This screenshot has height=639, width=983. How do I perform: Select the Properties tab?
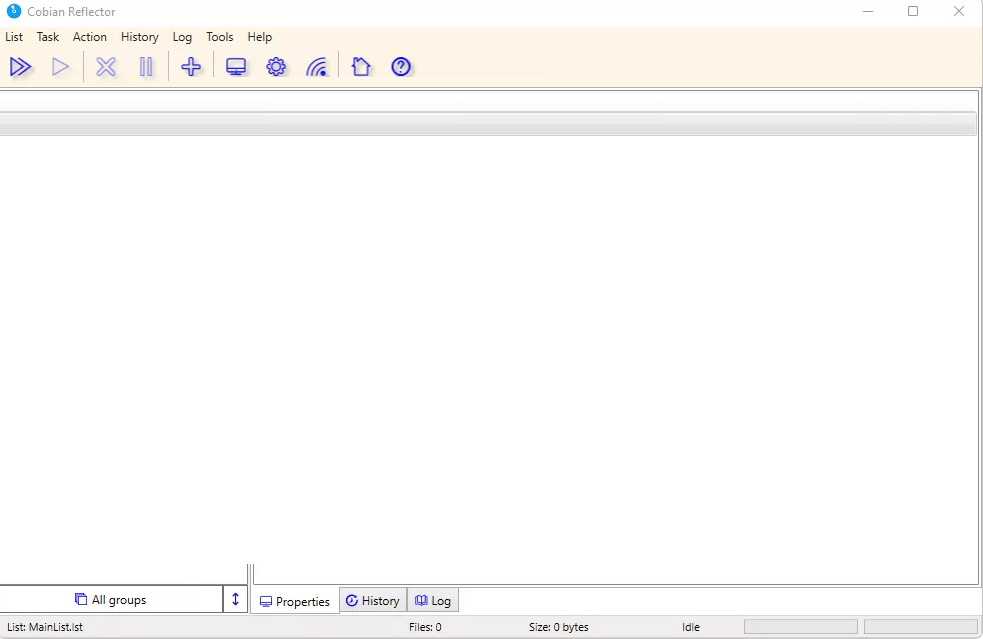tap(295, 601)
